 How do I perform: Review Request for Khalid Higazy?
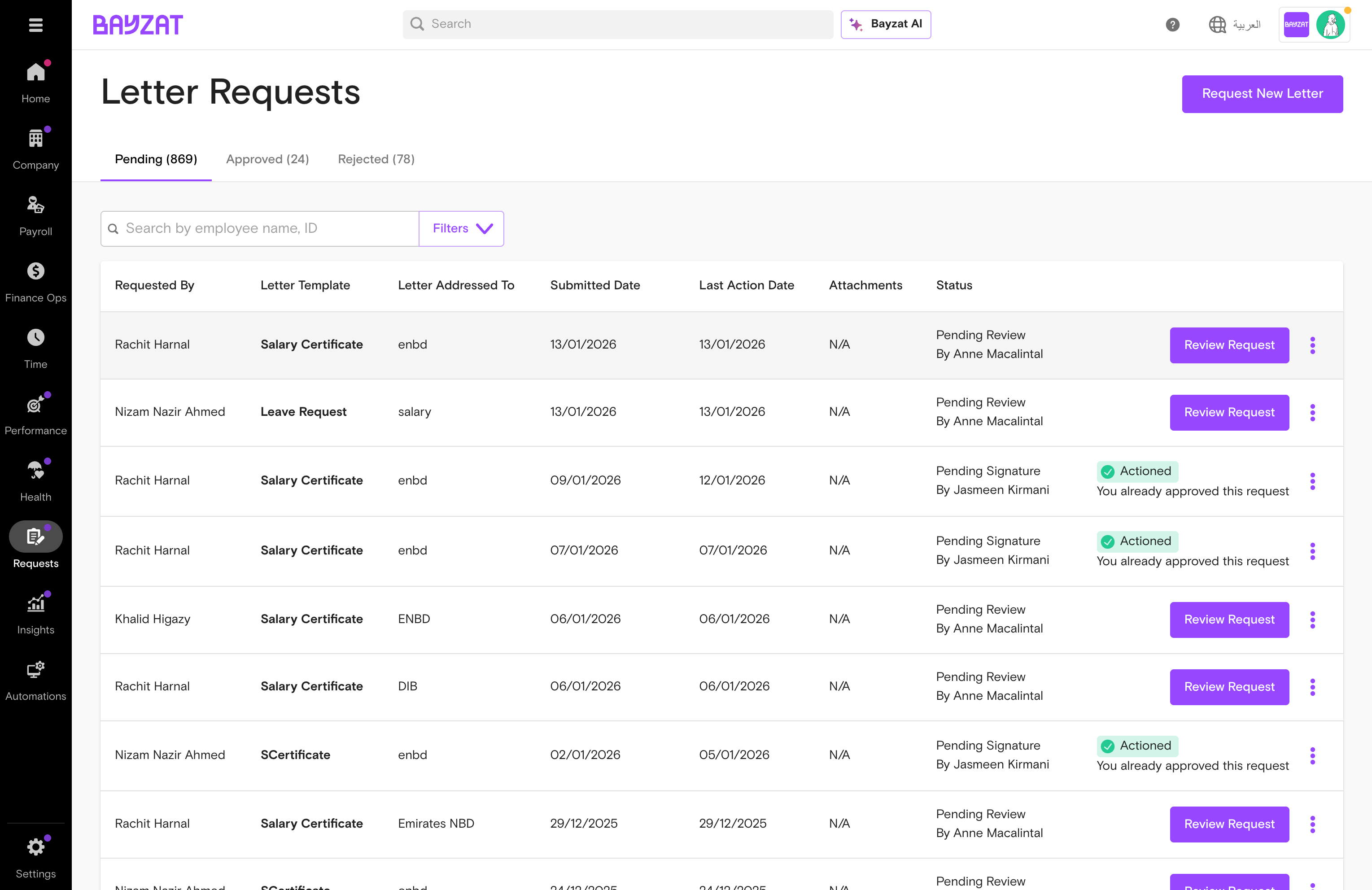click(1229, 620)
